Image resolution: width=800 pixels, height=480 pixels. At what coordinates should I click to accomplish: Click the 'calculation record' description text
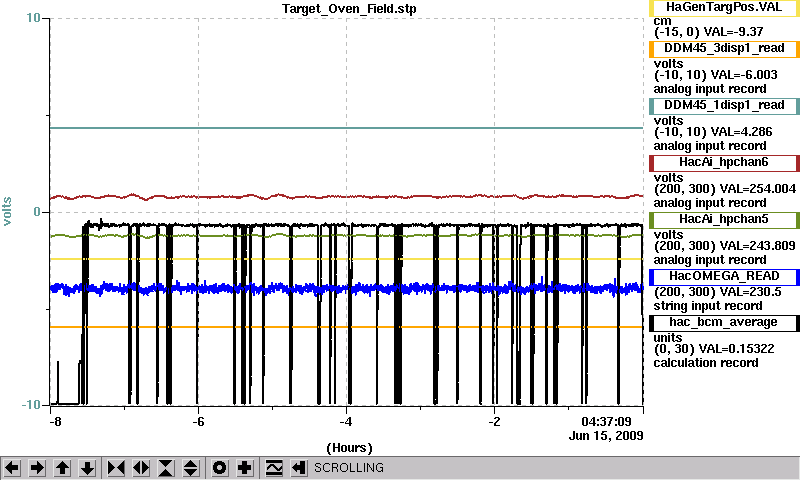click(706, 363)
